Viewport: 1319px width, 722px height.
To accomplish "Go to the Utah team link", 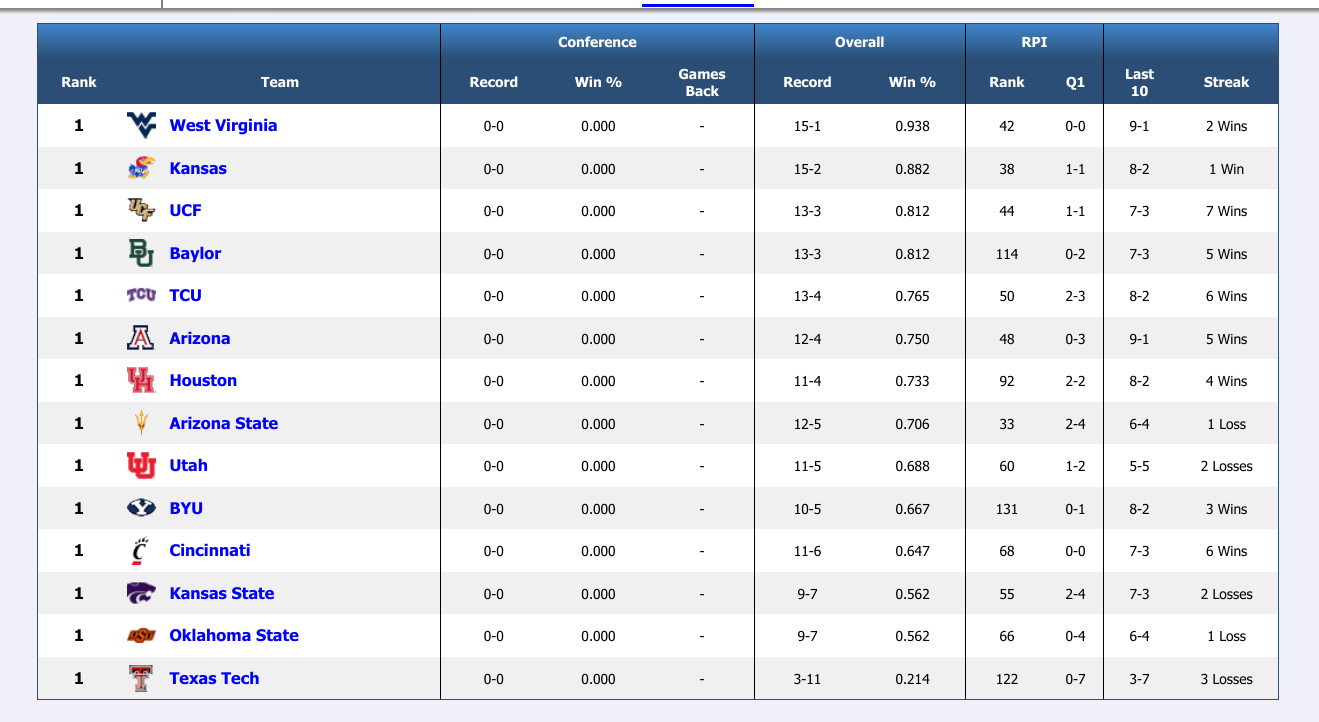I will pyautogui.click(x=188, y=466).
